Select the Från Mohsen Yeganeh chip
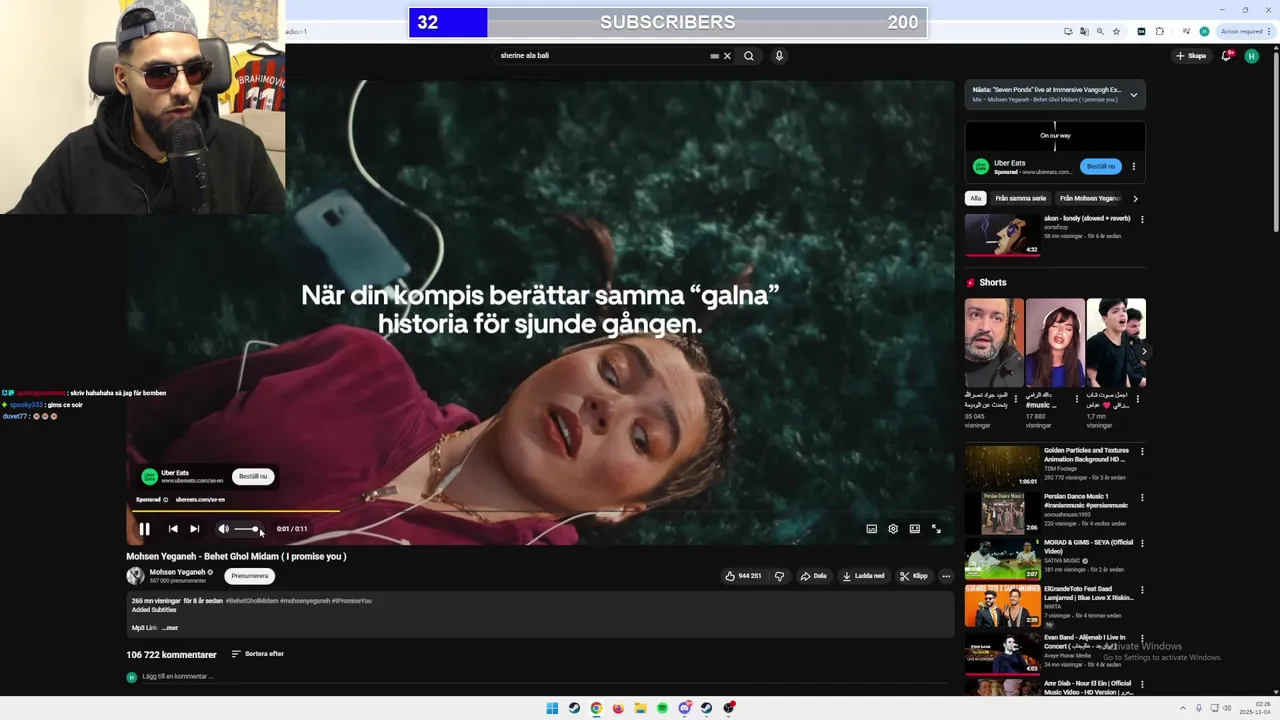1280x720 pixels. (x=1089, y=198)
